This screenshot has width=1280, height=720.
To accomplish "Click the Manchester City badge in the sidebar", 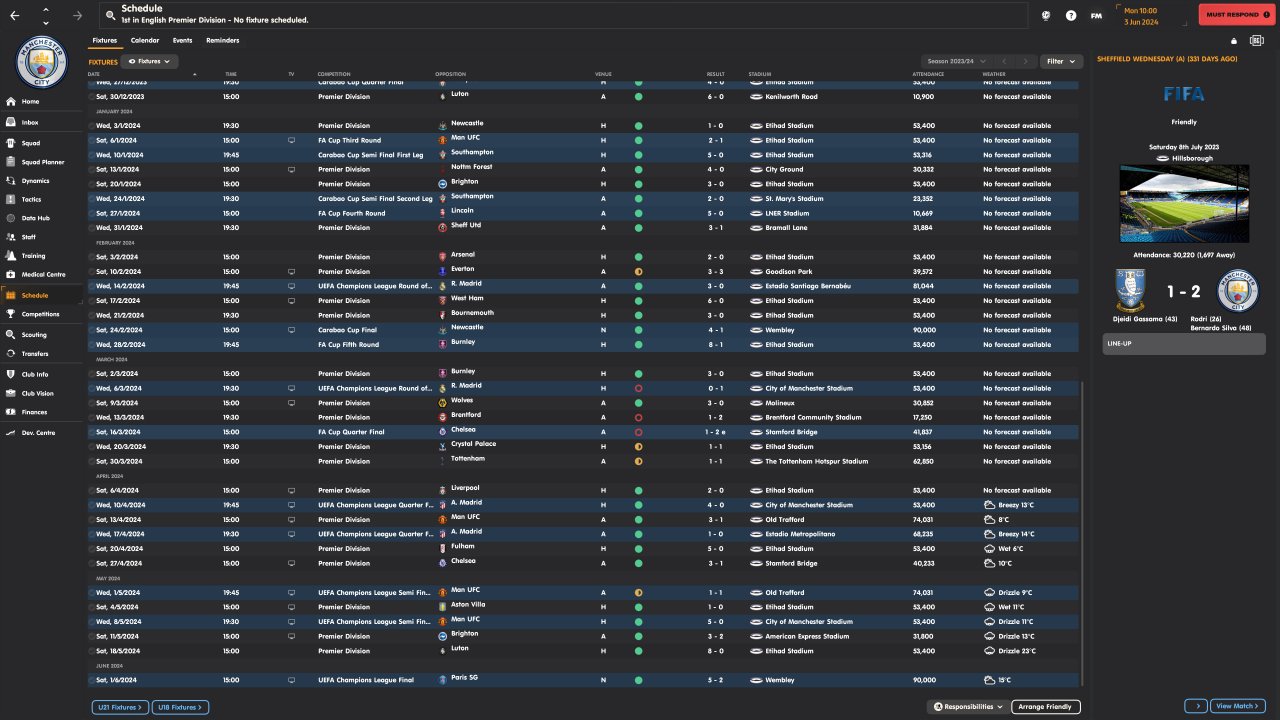I will 42,61.
